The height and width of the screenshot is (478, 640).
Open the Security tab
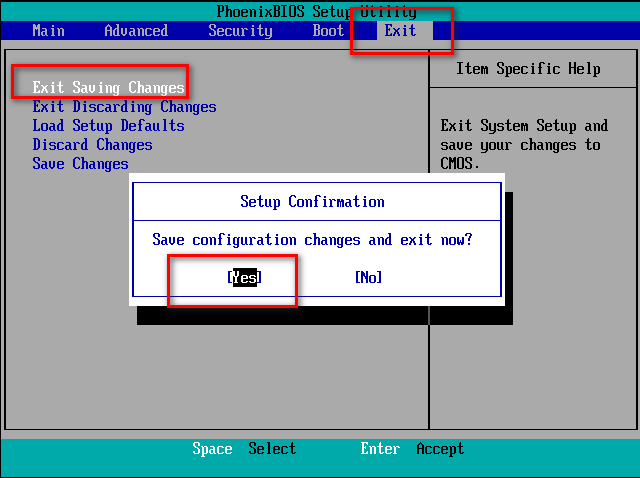point(240,31)
